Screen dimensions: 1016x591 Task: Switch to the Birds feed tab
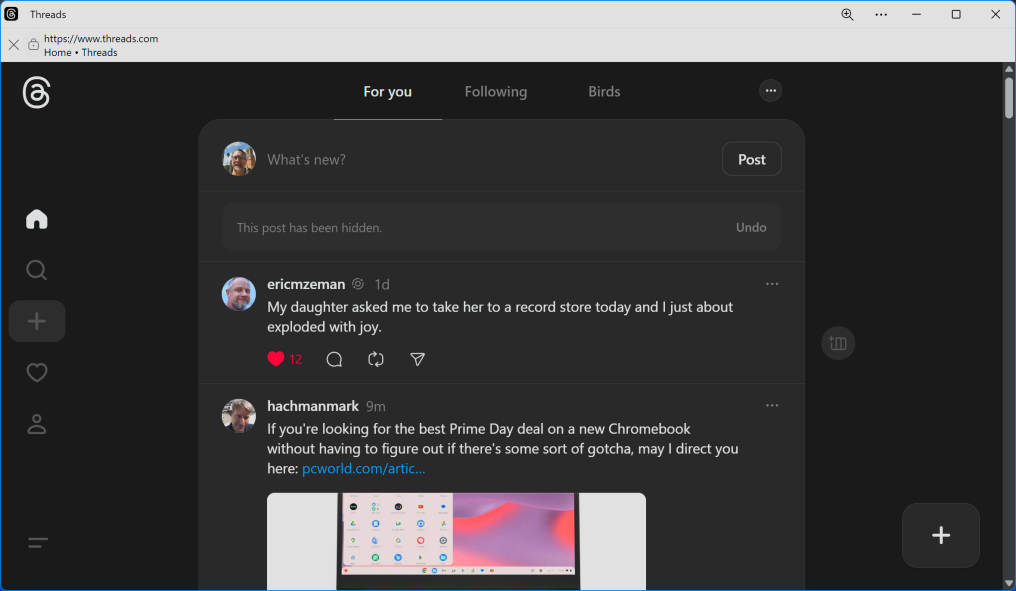604,92
